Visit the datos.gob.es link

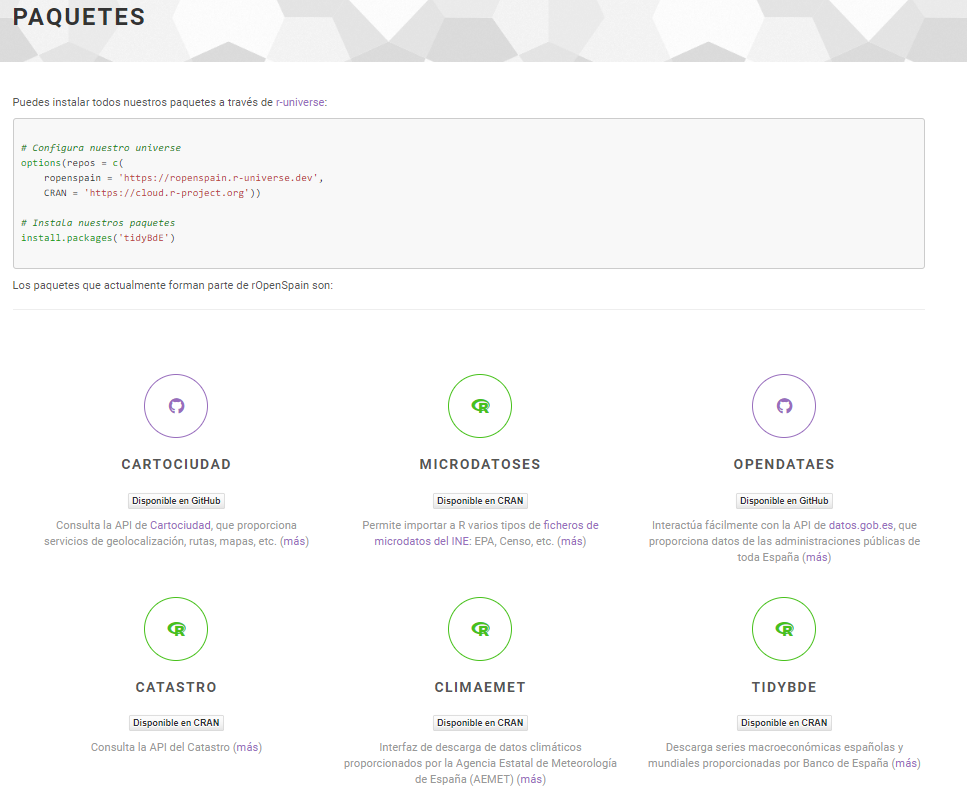tap(861, 525)
